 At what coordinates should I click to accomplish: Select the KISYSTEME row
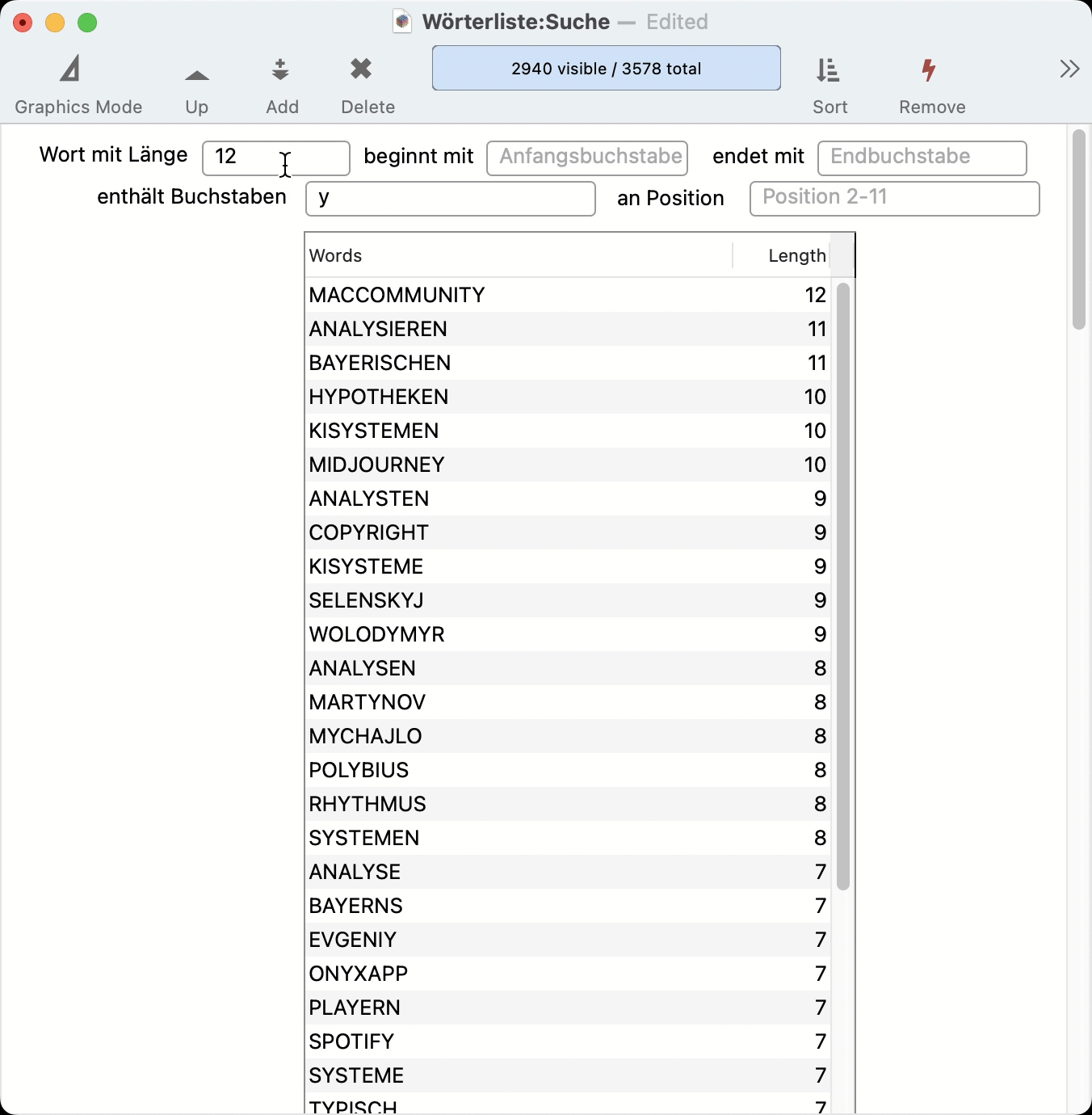pos(568,566)
